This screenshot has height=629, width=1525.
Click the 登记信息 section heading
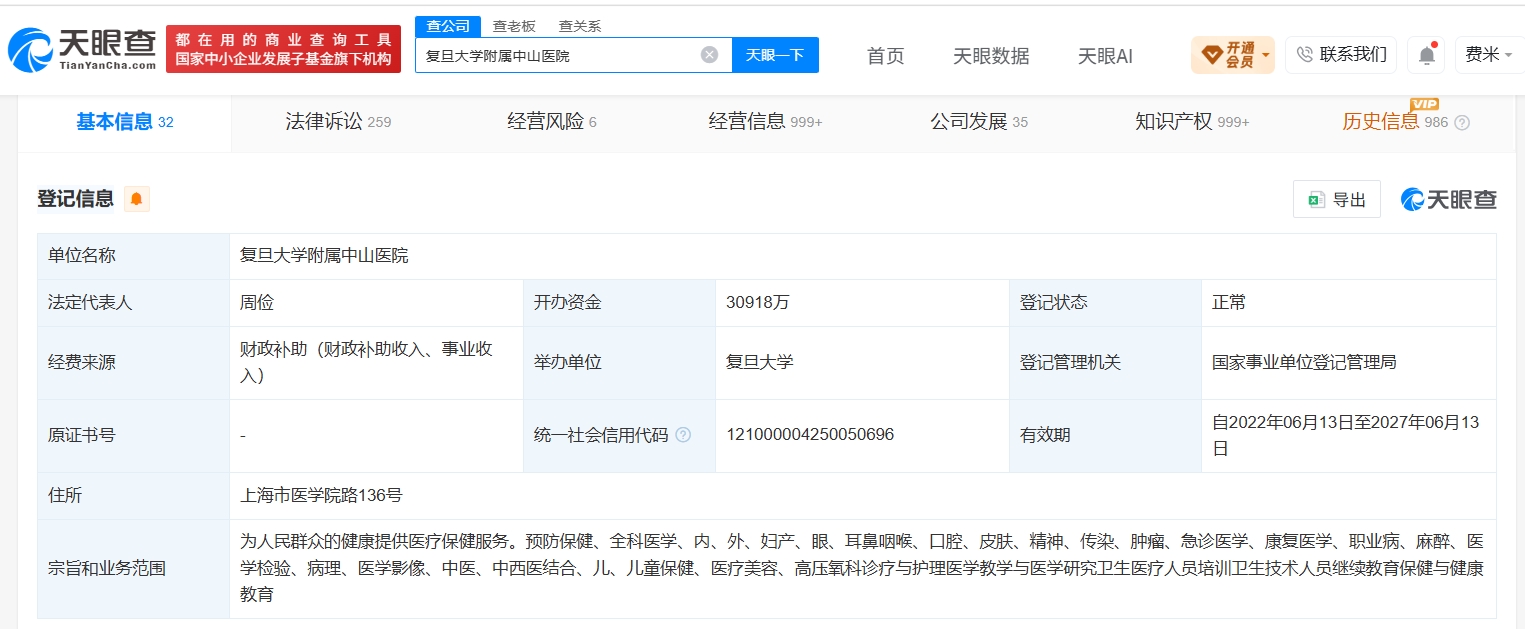pos(76,199)
